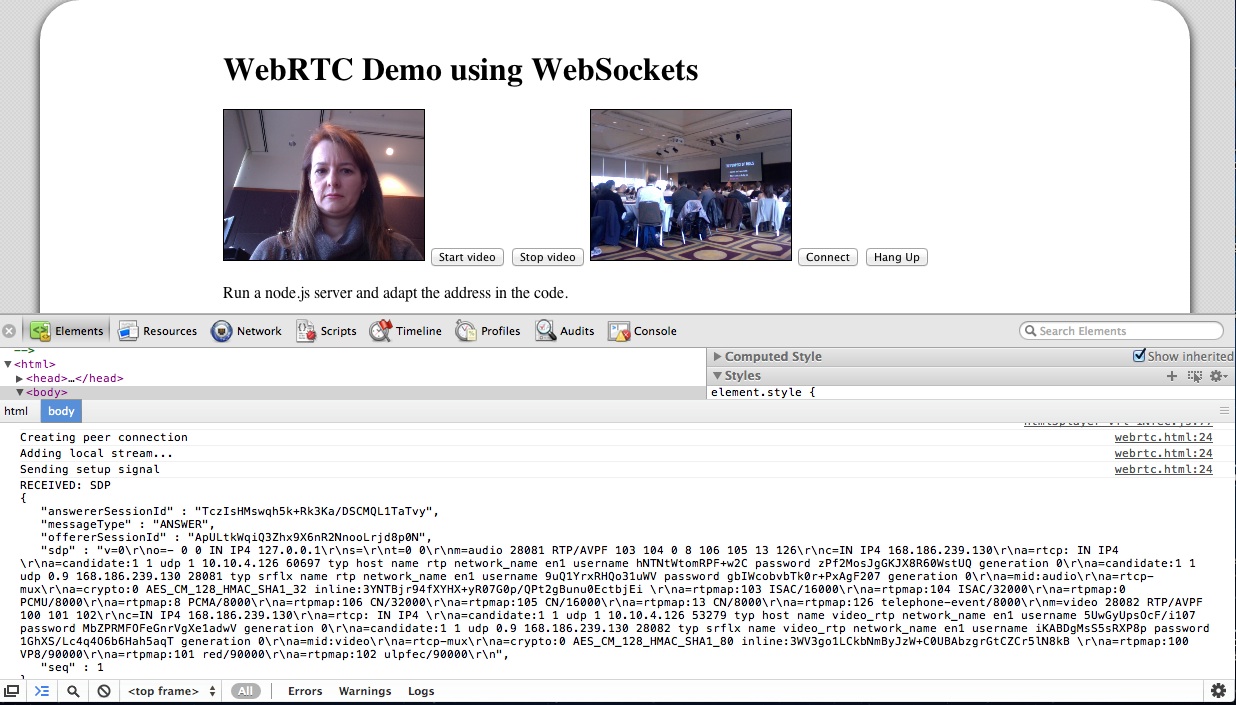Open the webrtc.html:24 source link

(1163, 437)
